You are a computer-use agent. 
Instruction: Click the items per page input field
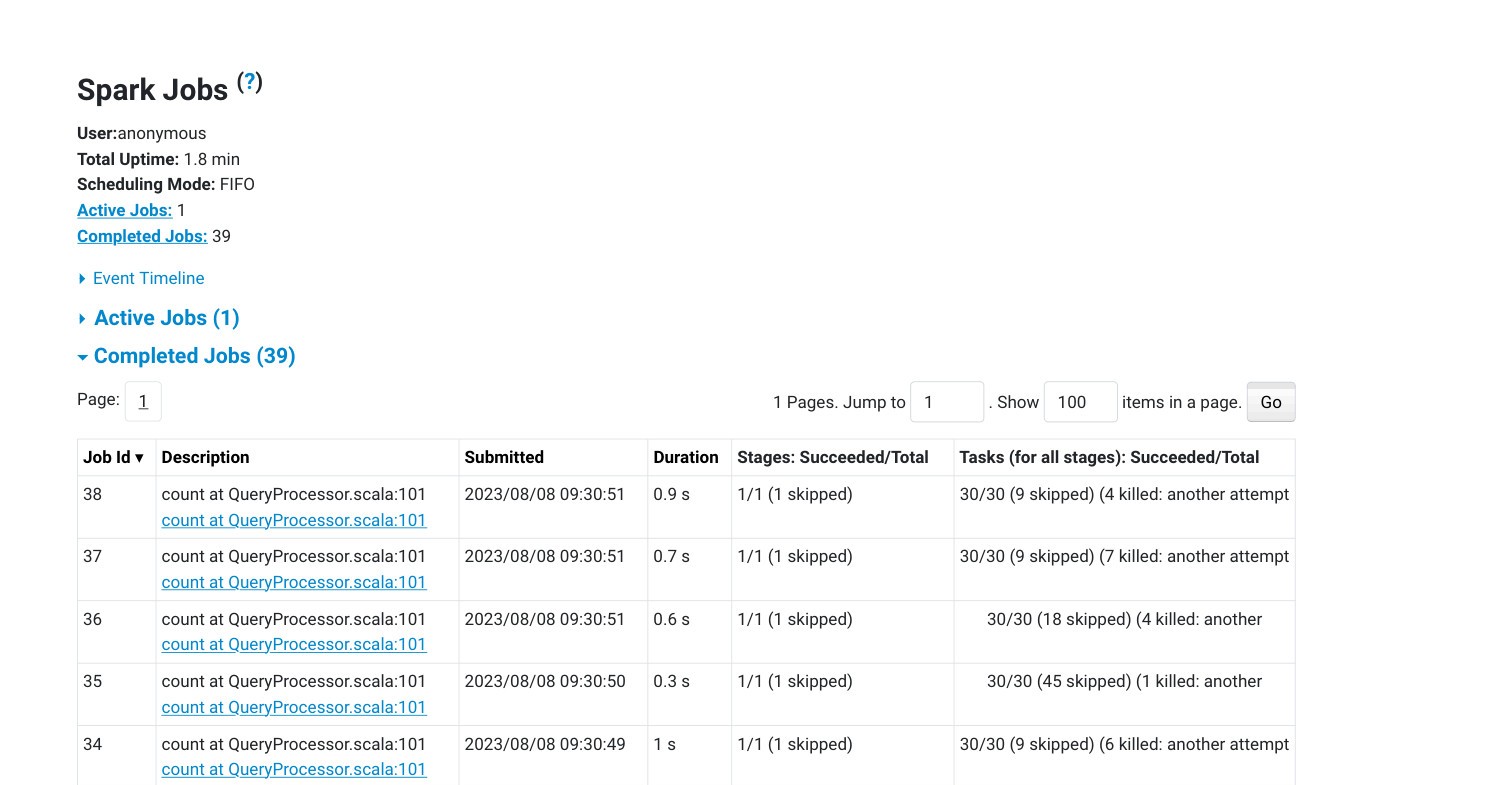click(1079, 402)
